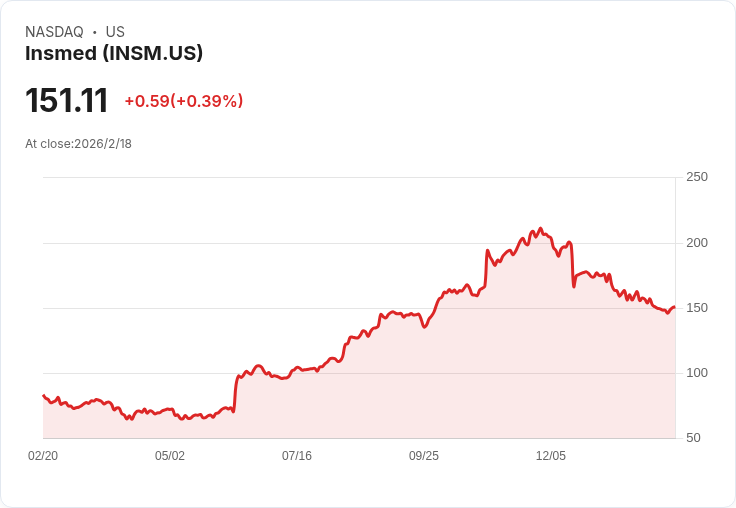Image resolution: width=736 pixels, height=508 pixels.
Task: Click the leftmost start of the price line
Action: tap(43, 395)
